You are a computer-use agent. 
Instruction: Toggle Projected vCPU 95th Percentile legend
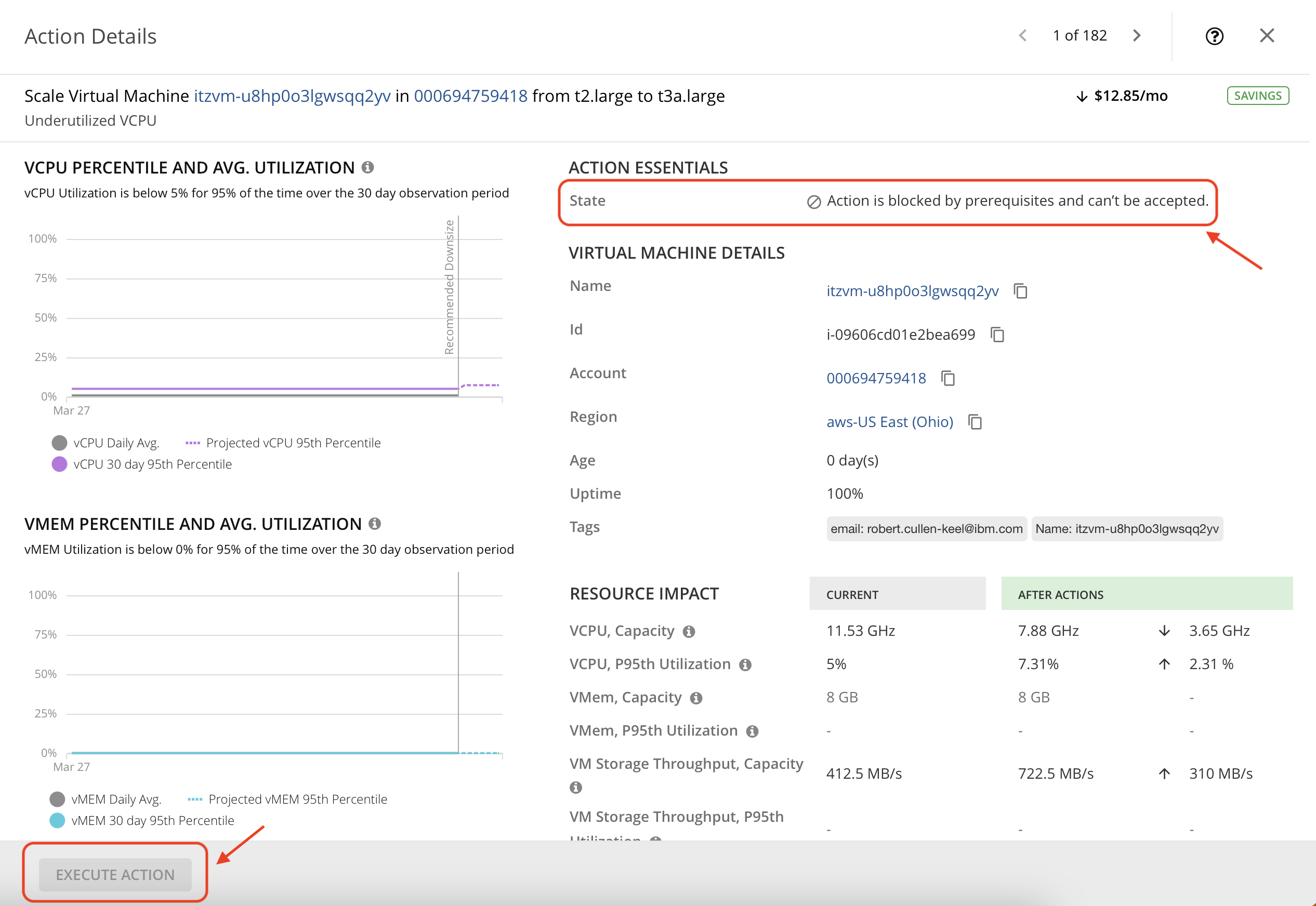click(283, 443)
